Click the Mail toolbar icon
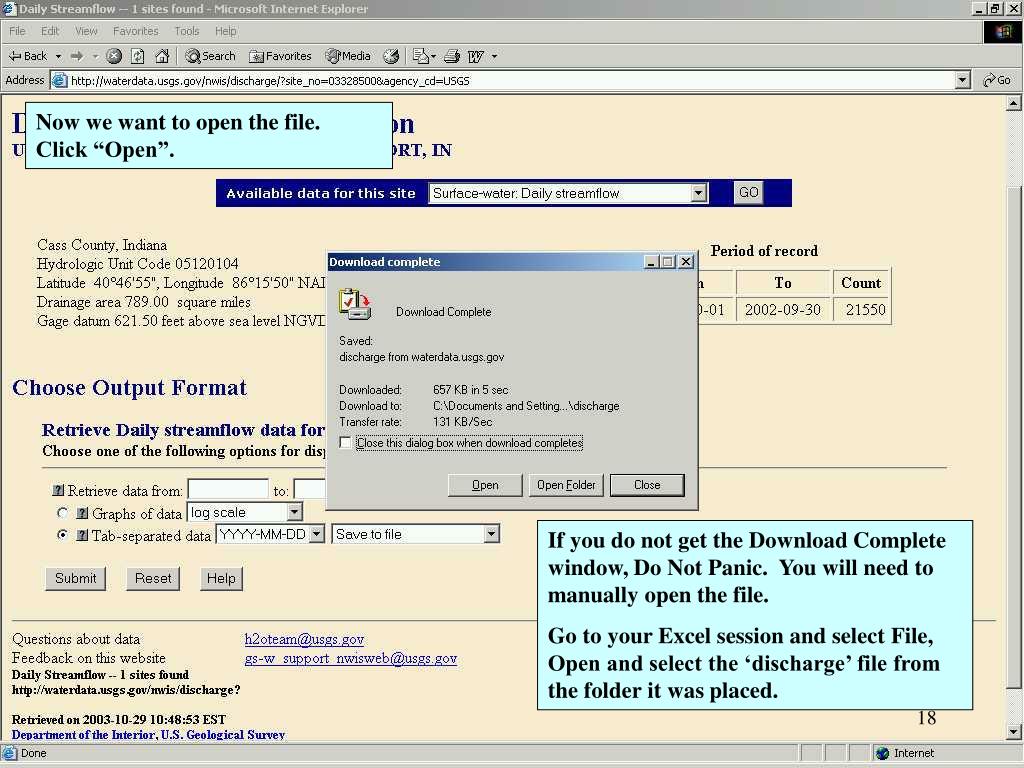Viewport: 1024px width, 768px height. 420,56
